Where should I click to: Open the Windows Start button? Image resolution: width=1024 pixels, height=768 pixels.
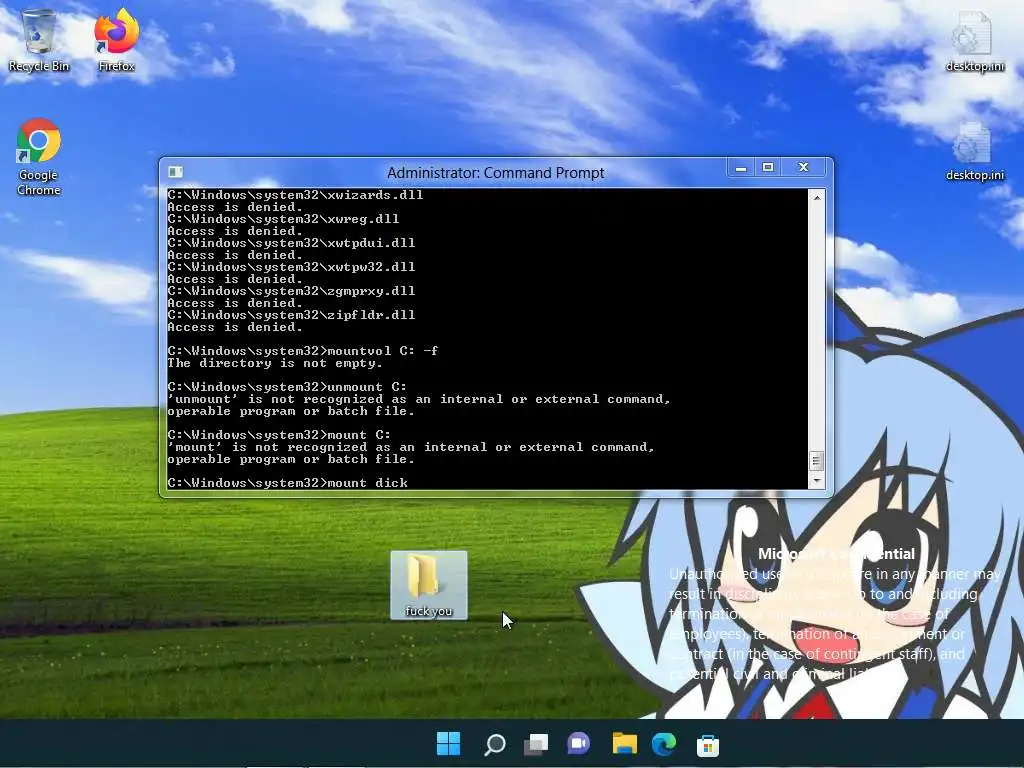point(448,743)
